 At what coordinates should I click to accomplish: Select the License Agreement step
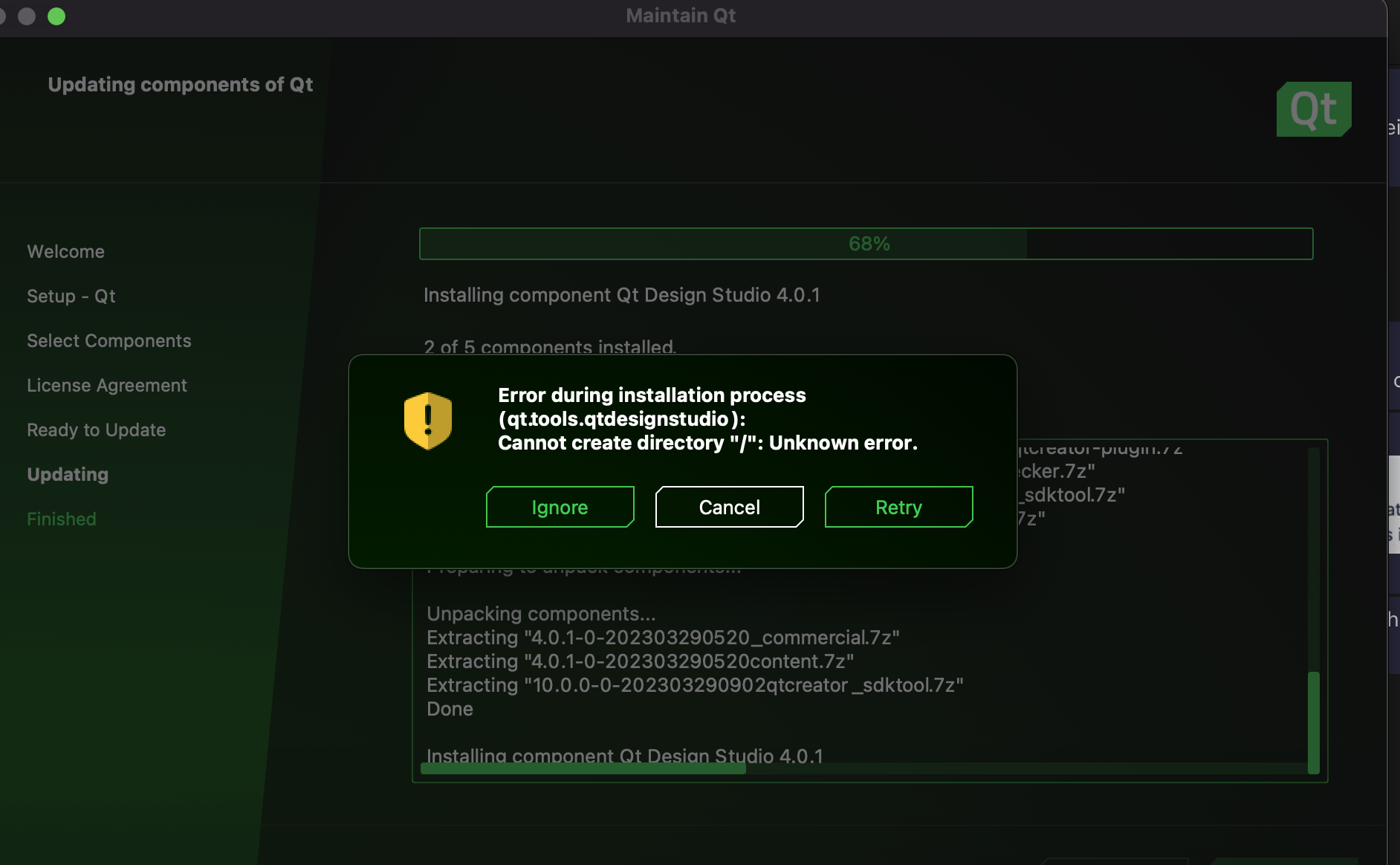coord(107,385)
